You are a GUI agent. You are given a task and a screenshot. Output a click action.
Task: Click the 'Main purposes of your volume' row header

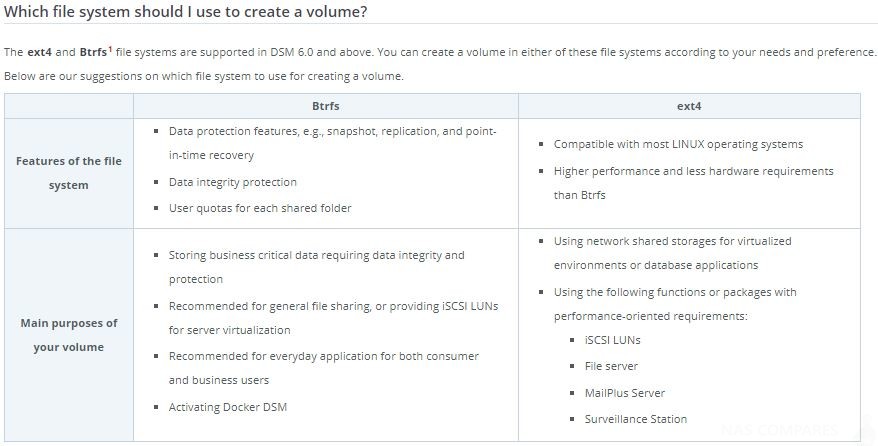68,335
